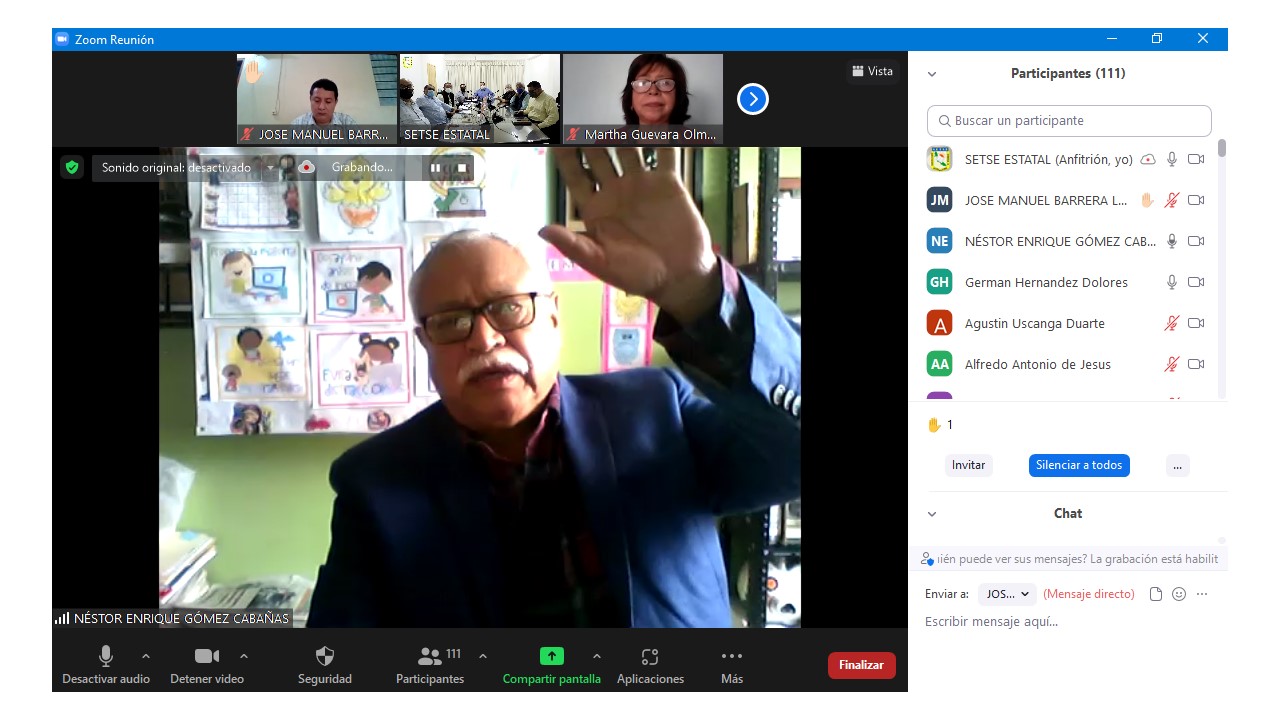
Task: Click NE avatar in participant list
Action: click(939, 241)
